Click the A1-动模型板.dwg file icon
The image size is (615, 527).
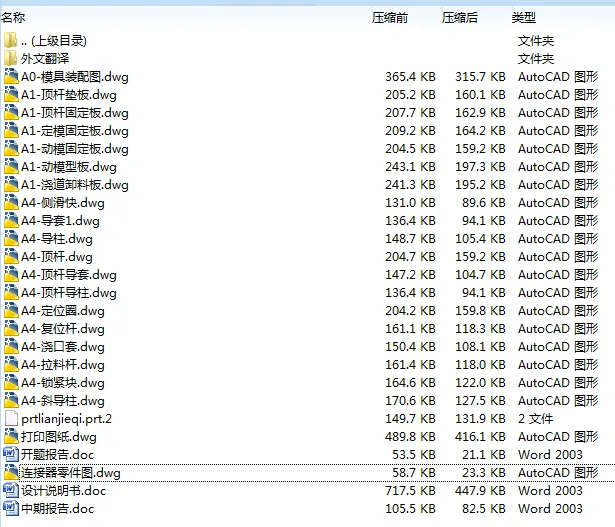(x=11, y=167)
